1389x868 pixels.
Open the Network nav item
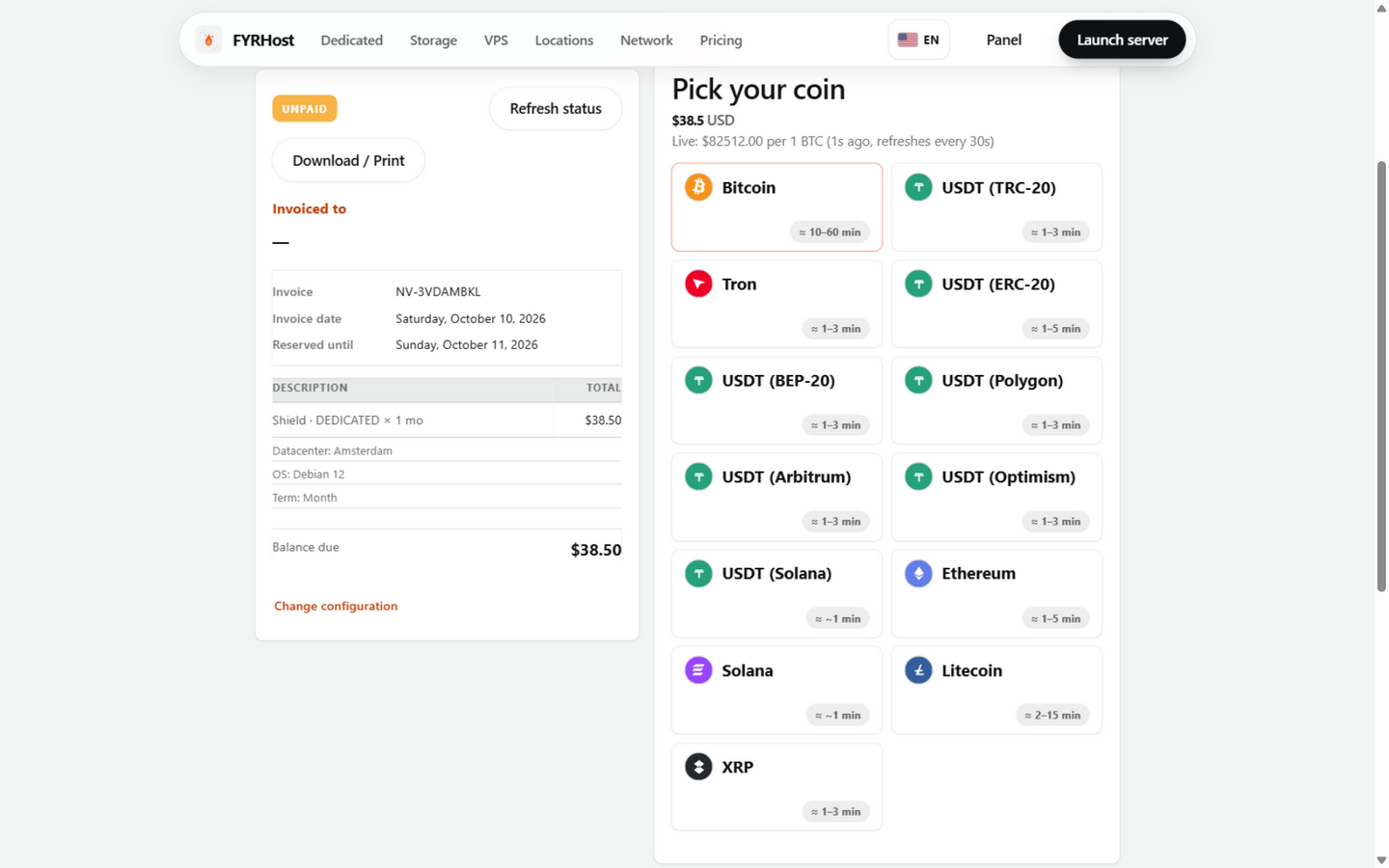(646, 40)
